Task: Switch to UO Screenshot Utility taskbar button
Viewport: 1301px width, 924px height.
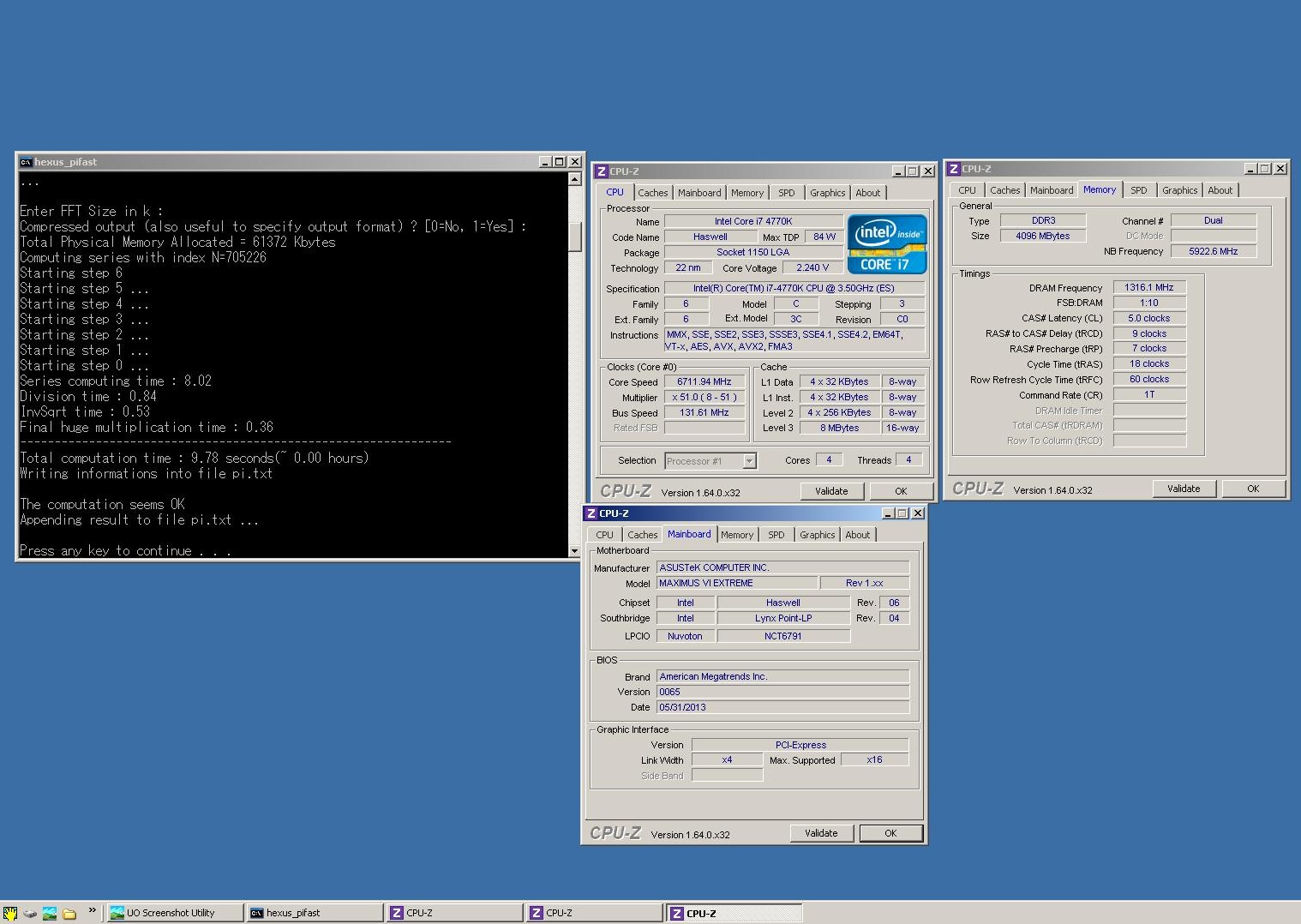Action: [175, 913]
